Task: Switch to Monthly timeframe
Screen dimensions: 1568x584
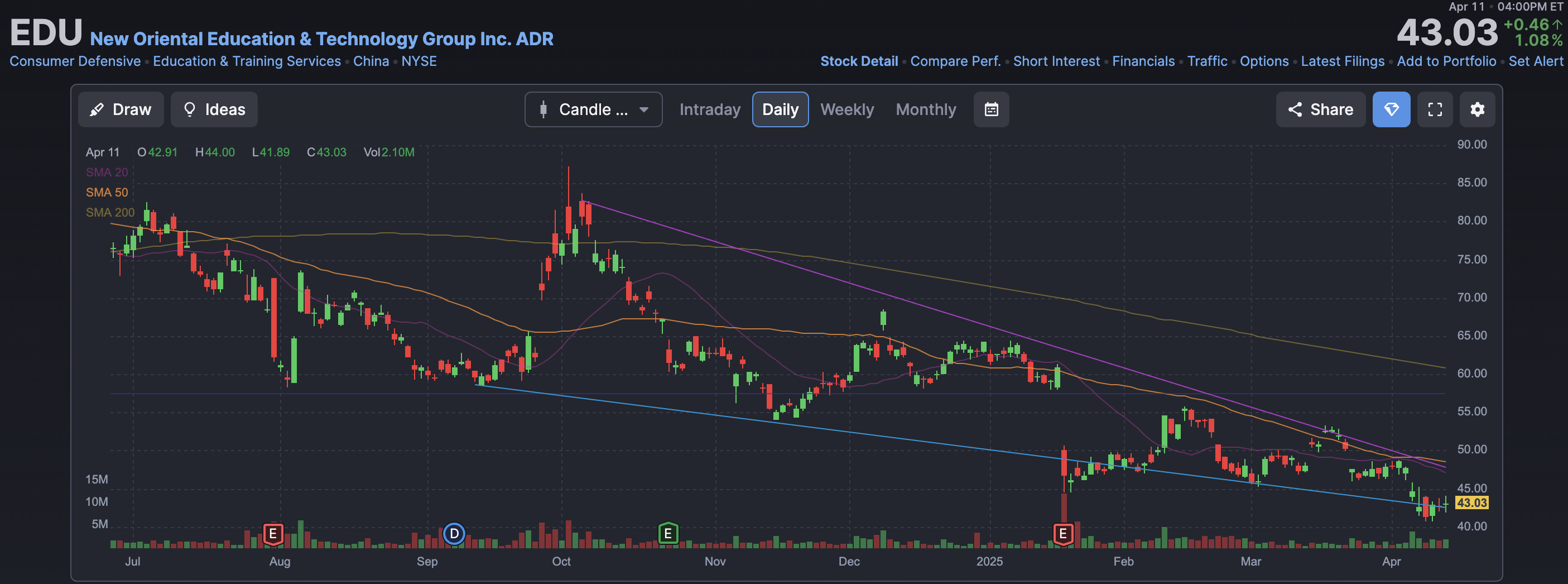Action: coord(926,109)
